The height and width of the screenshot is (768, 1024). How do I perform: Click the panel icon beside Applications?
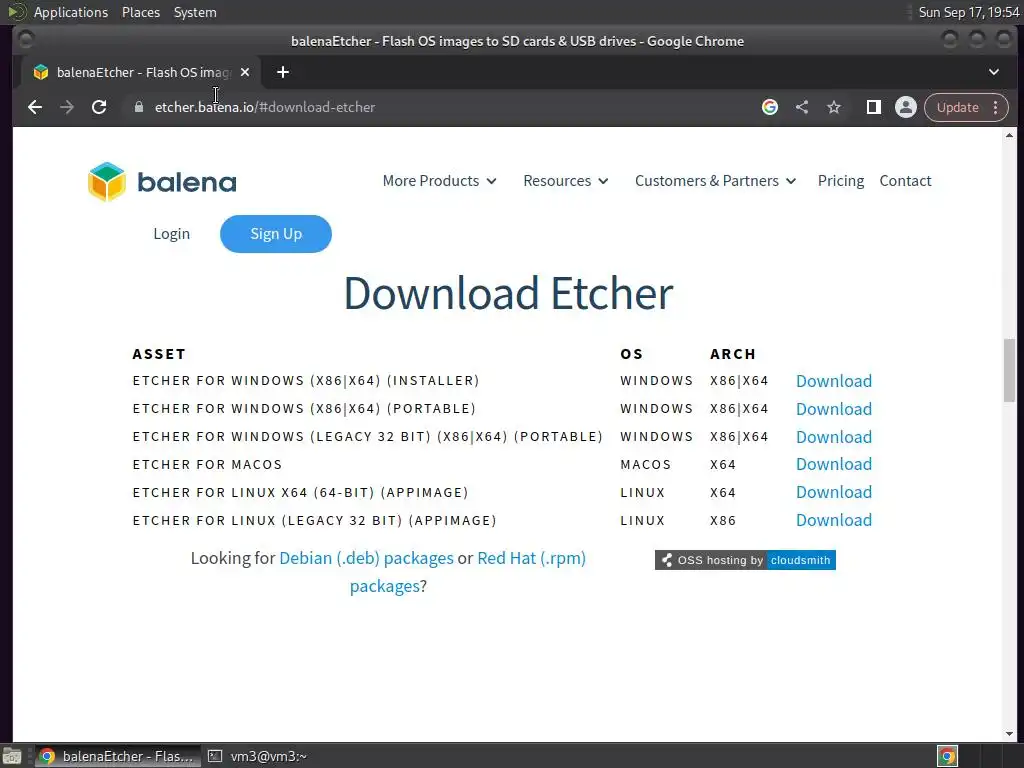click(17, 12)
